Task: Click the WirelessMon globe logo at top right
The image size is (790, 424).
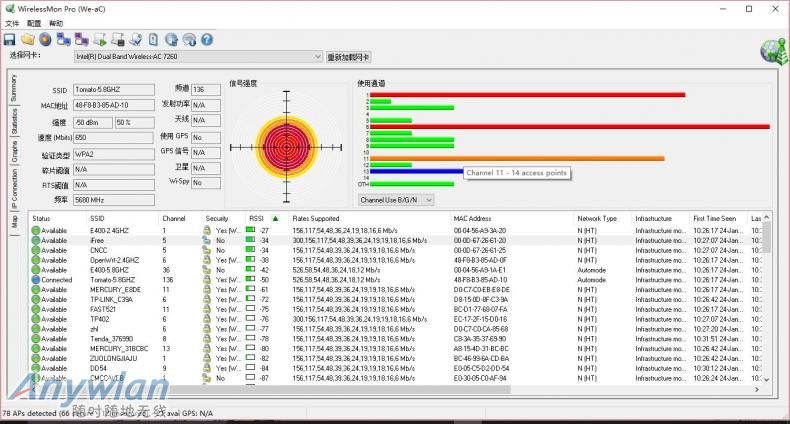Action: pyautogui.click(x=774, y=51)
